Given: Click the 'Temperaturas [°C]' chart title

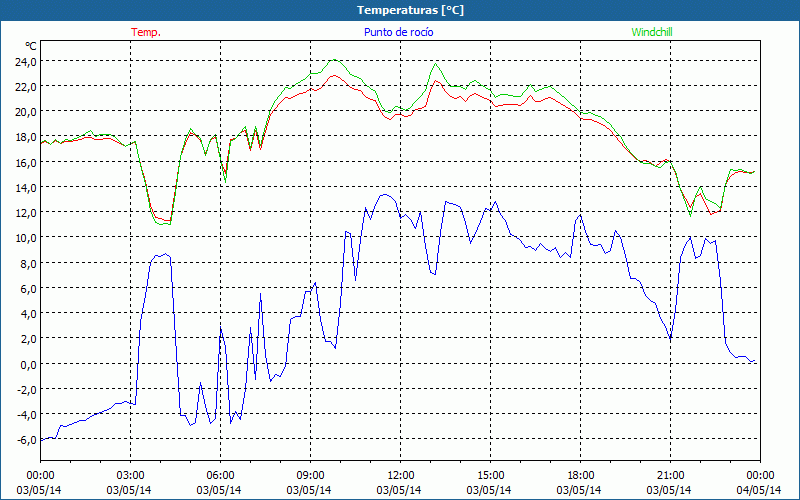Looking at the screenshot, I should (410, 10).
